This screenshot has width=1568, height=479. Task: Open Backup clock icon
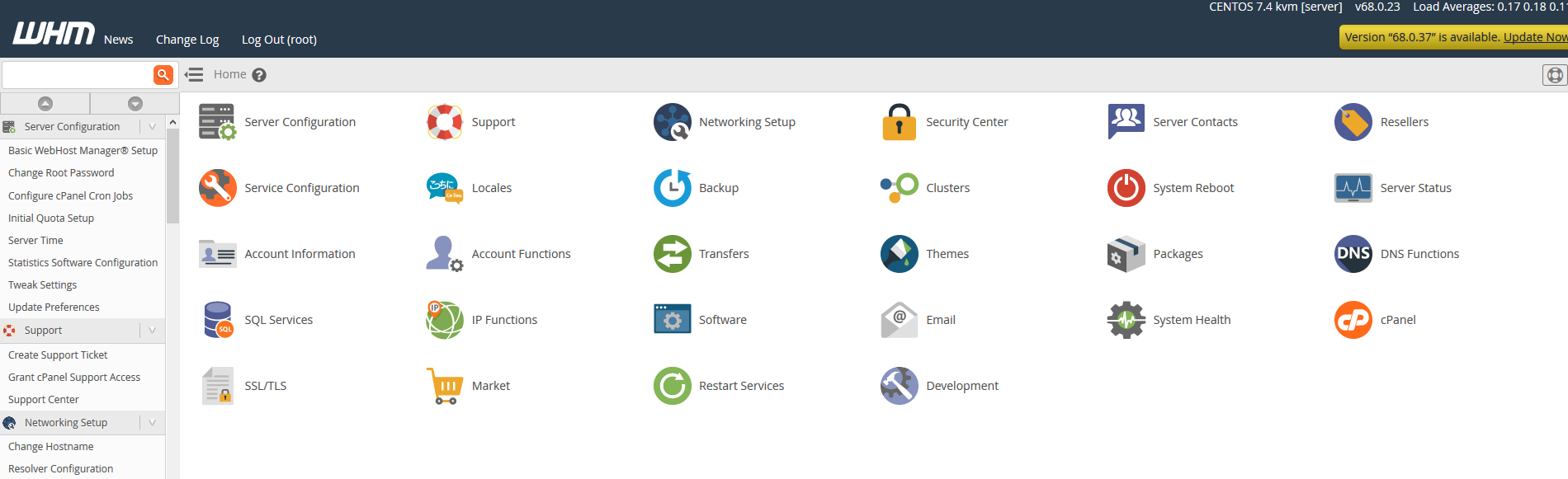673,188
